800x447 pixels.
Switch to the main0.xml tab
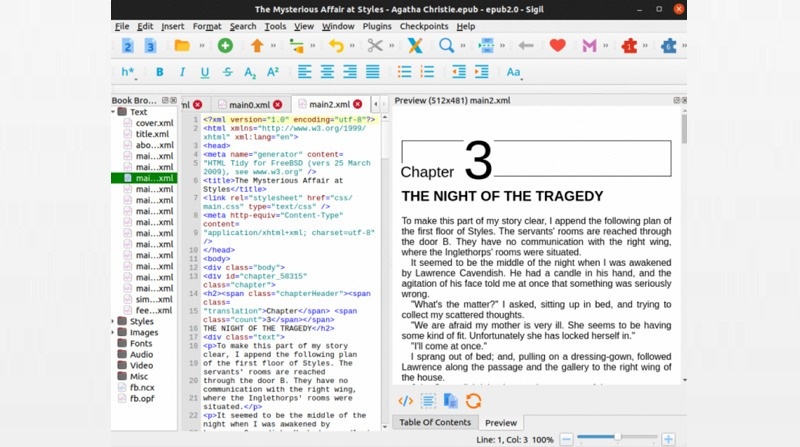249,105
